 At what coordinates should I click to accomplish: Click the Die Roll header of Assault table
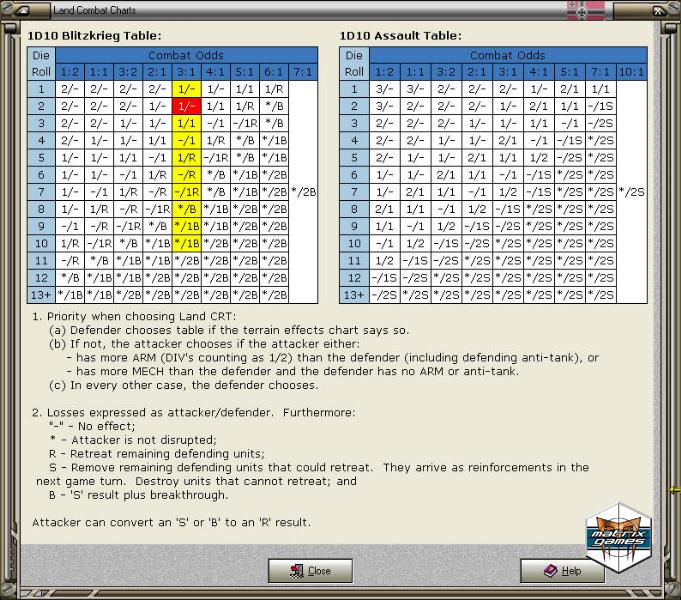pyautogui.click(x=354, y=63)
